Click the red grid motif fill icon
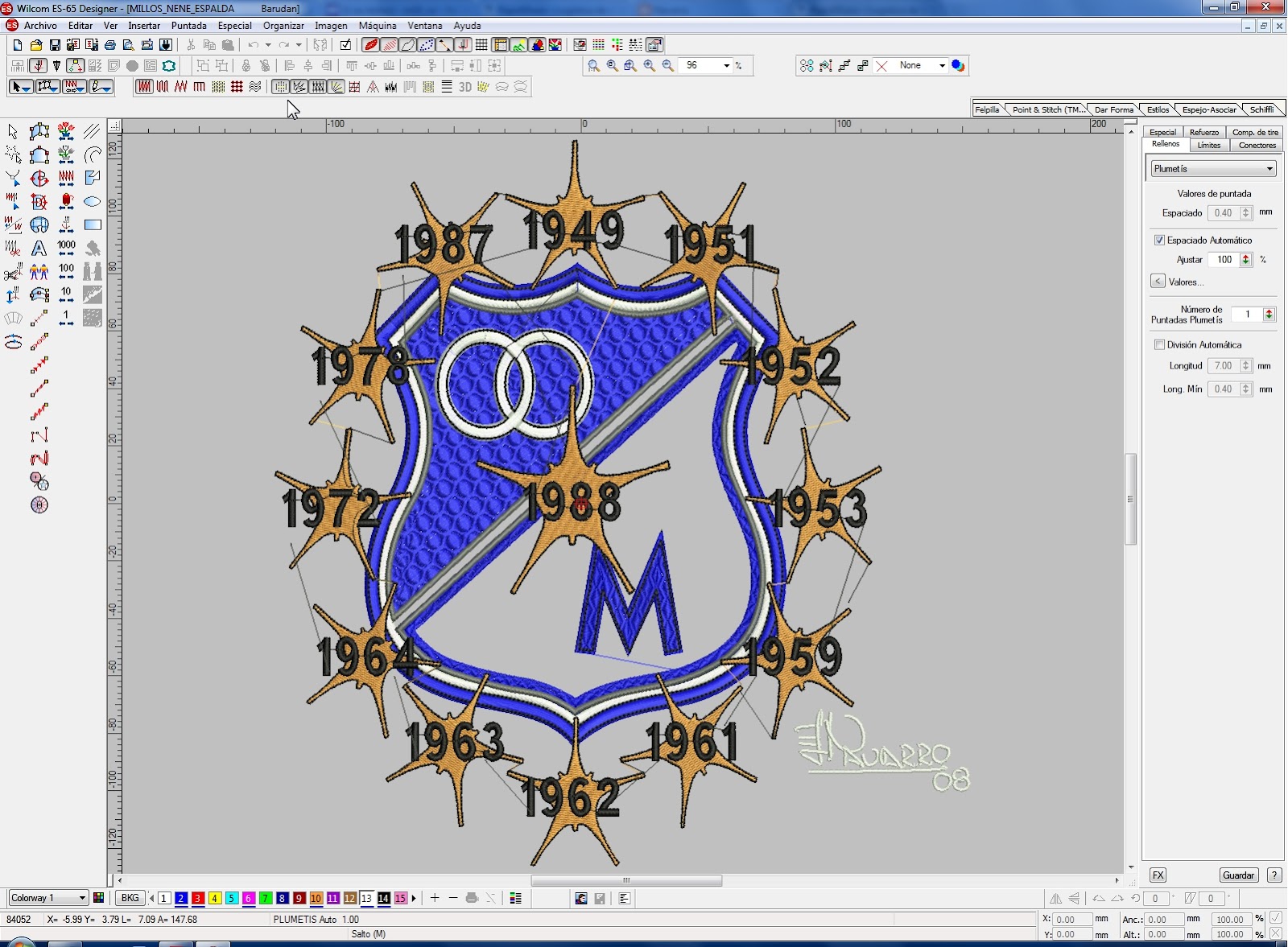Image resolution: width=1288 pixels, height=947 pixels. [237, 87]
